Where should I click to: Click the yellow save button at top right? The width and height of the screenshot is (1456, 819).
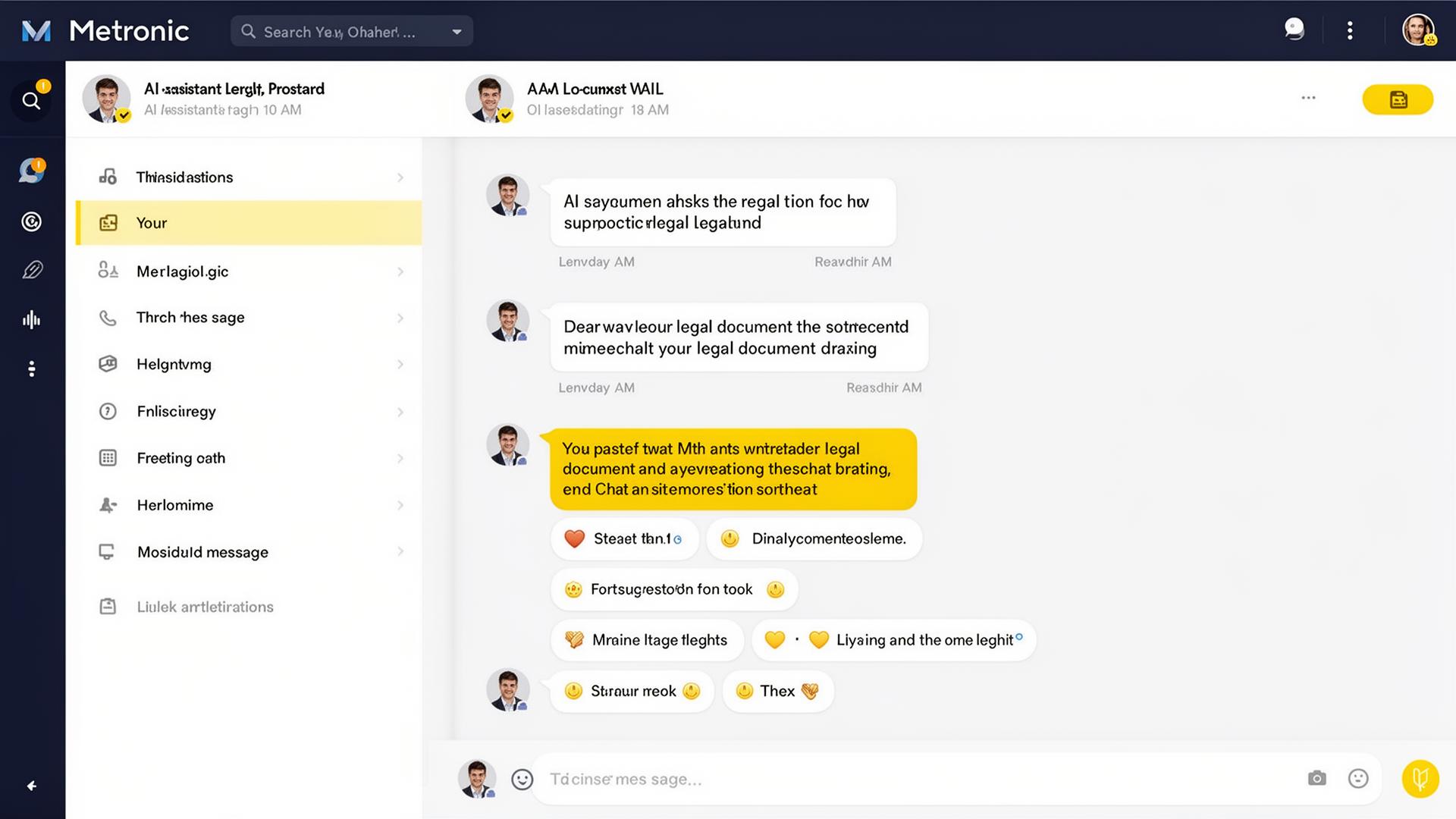point(1398,99)
